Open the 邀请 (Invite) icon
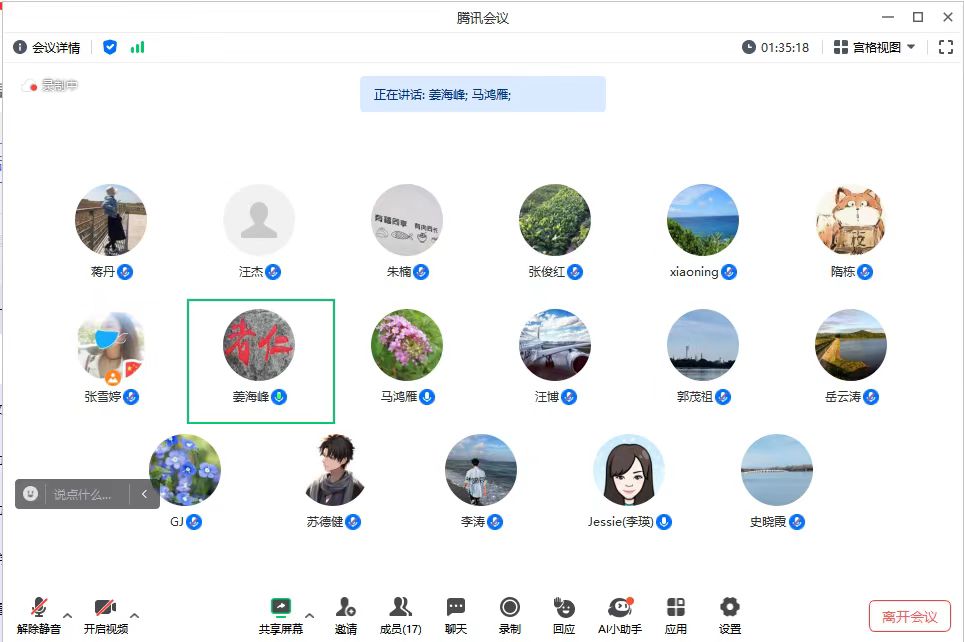 coord(345,614)
